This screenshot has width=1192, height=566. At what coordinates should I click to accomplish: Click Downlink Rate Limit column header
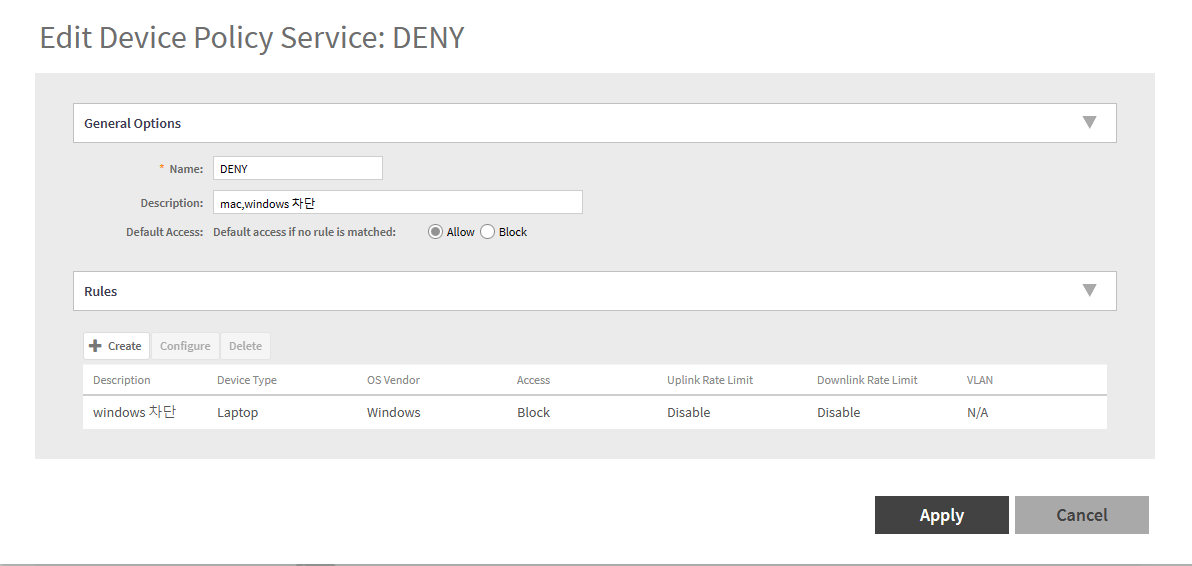[867, 380]
